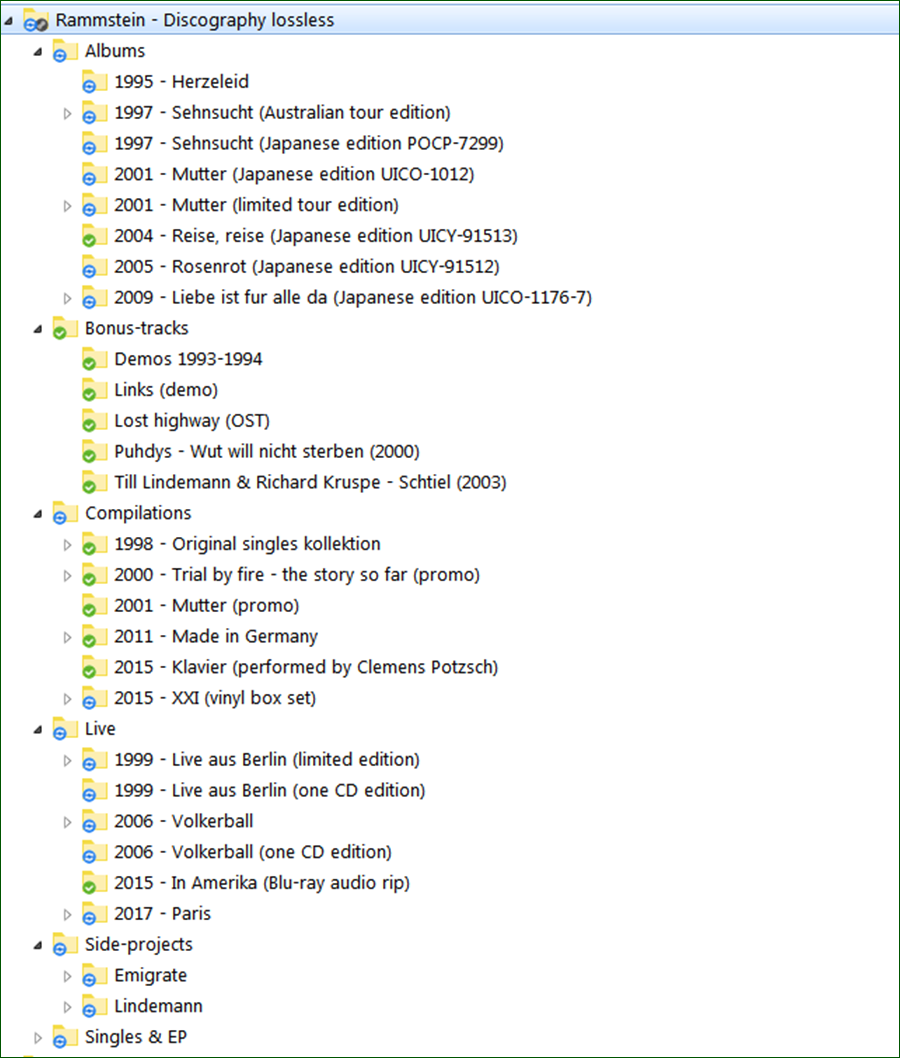Click the Live aus Berlin one CD folder icon
This screenshot has width=900, height=1058.
(94, 791)
